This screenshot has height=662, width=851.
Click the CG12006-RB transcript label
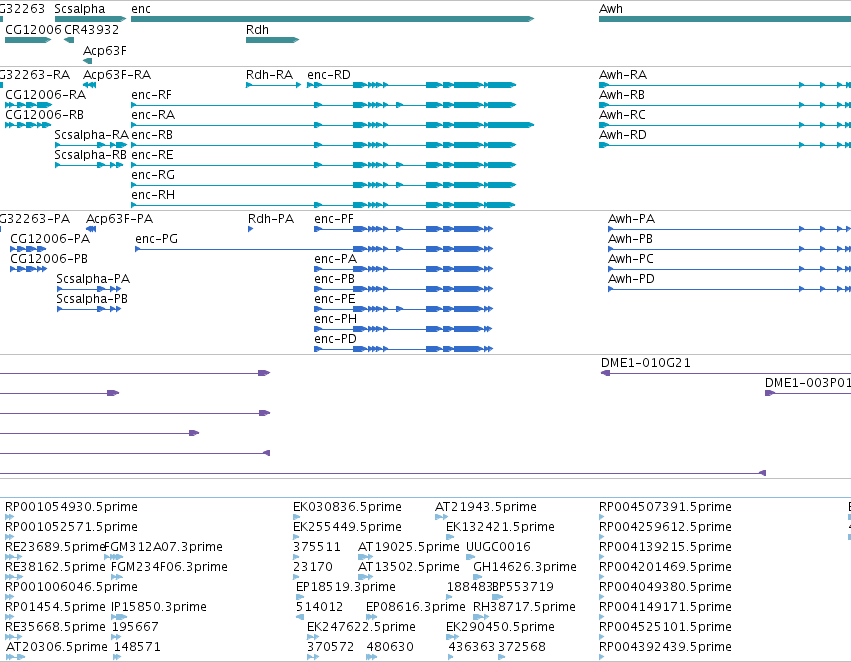(45, 115)
